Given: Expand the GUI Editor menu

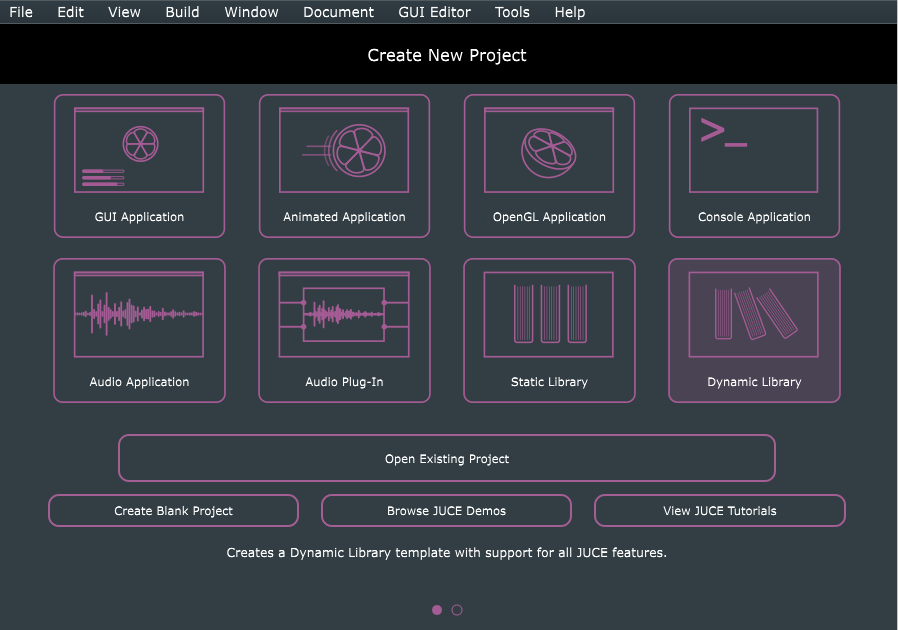Looking at the screenshot, I should (x=434, y=12).
